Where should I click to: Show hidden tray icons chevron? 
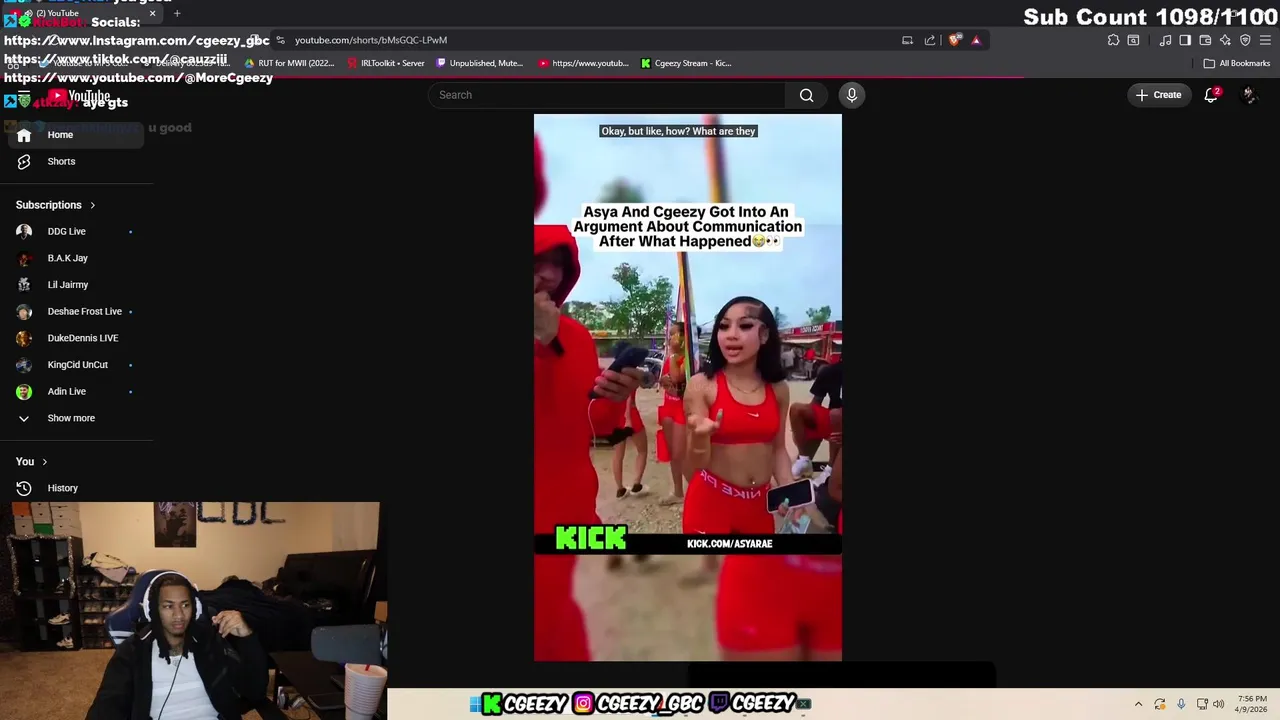[x=1138, y=704]
